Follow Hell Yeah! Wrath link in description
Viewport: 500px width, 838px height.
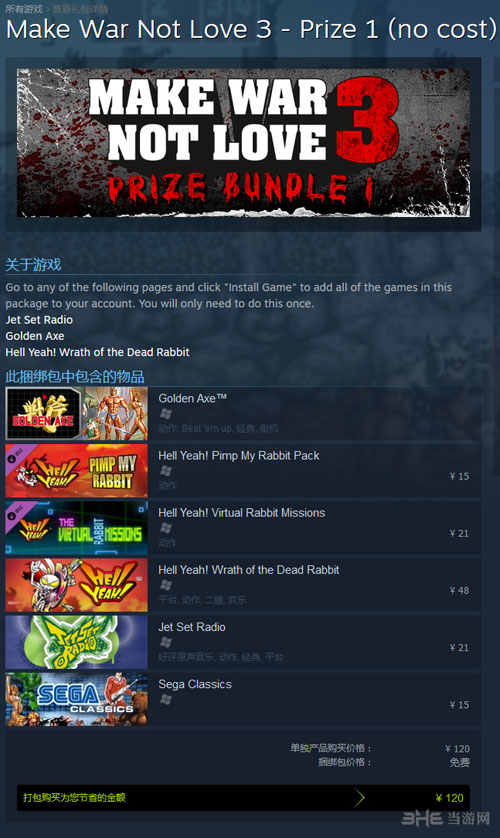pyautogui.click(x=97, y=352)
